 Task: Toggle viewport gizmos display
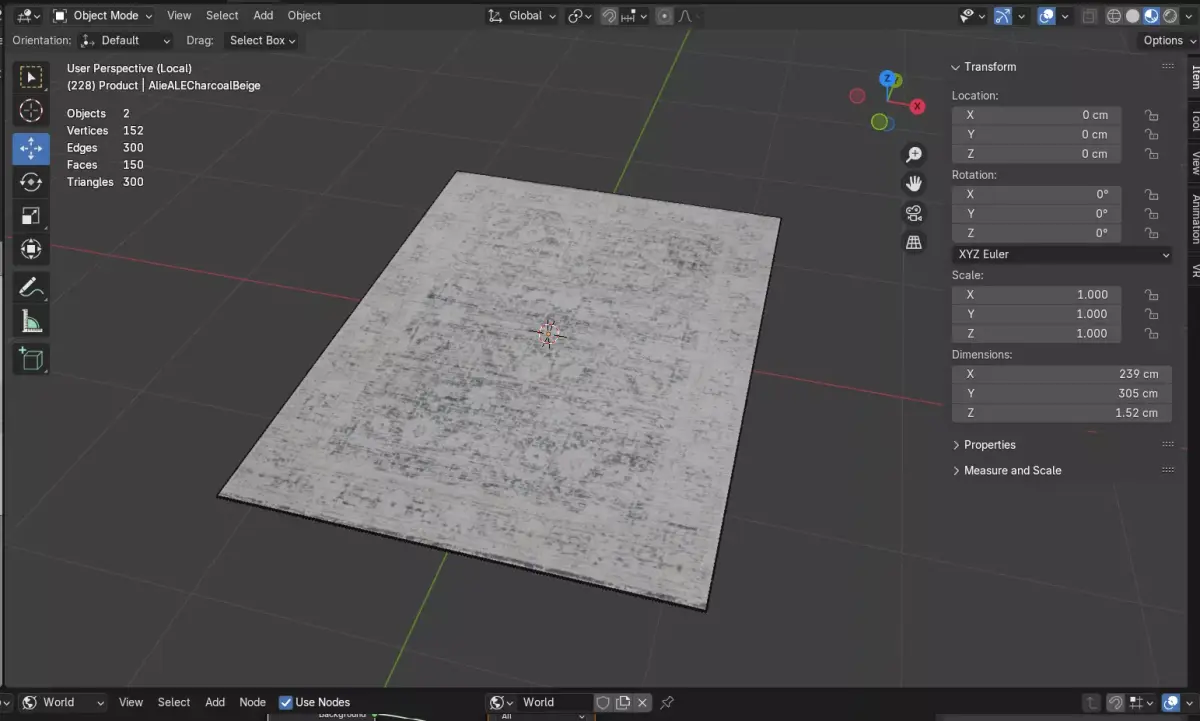(x=1003, y=15)
